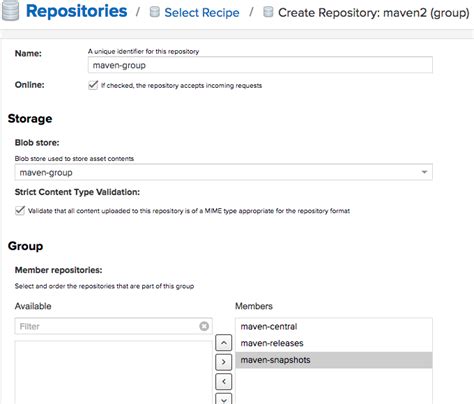
Task: Uncheck the Online checkbox
Action: click(93, 85)
